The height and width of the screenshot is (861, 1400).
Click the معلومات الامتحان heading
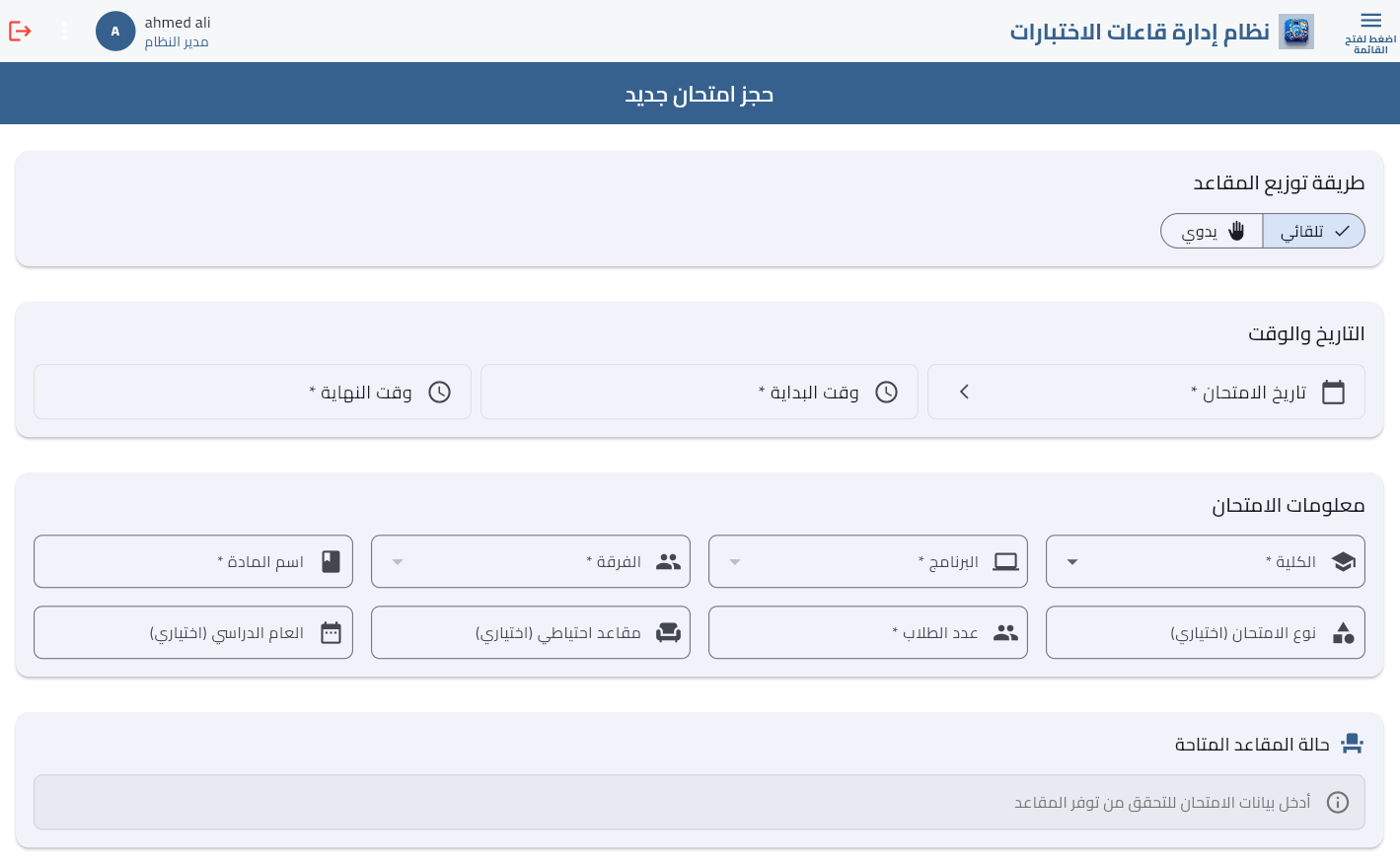(1289, 505)
